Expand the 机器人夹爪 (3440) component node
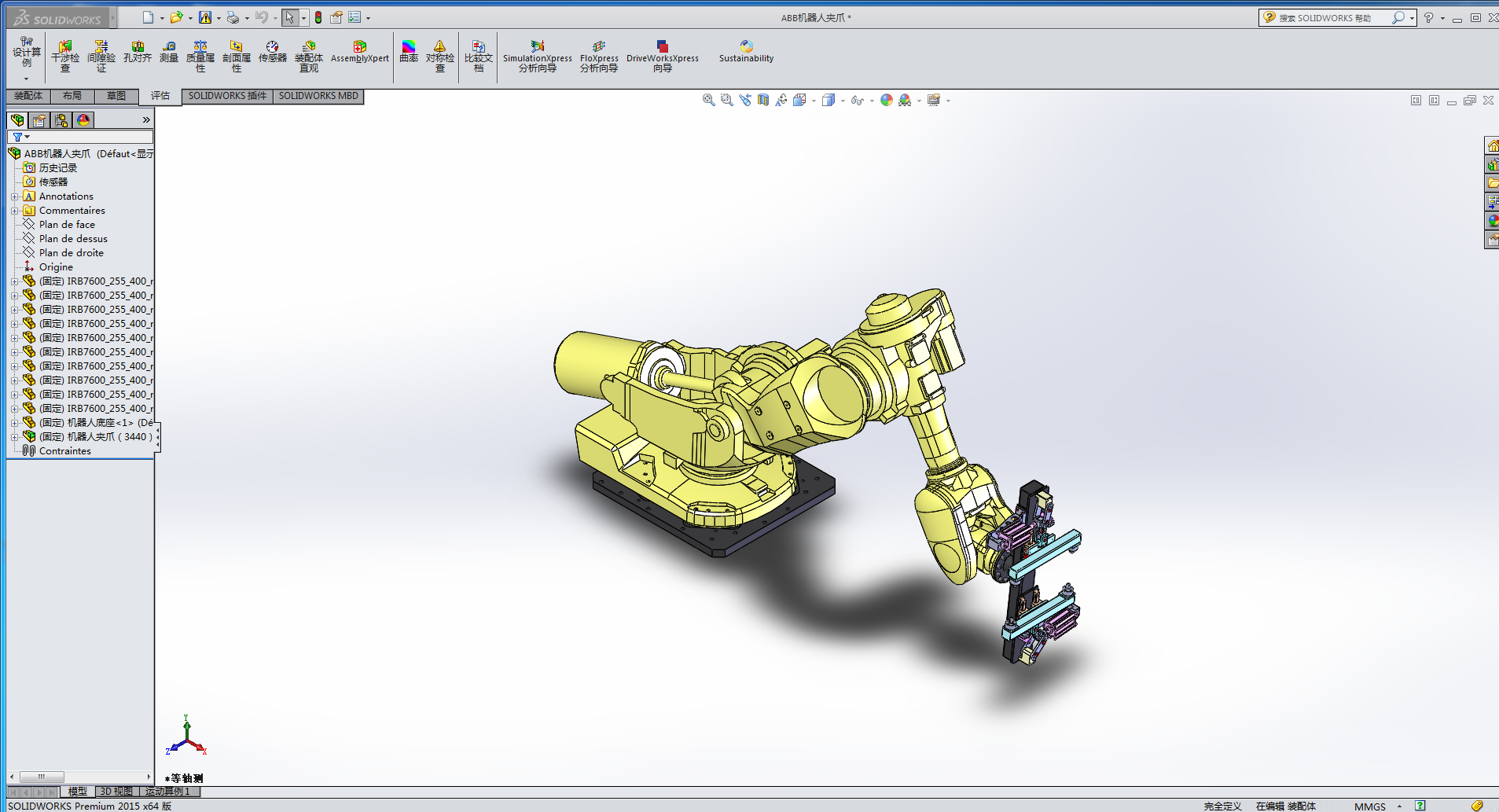Screen dimensions: 1499x812 coord(14,437)
